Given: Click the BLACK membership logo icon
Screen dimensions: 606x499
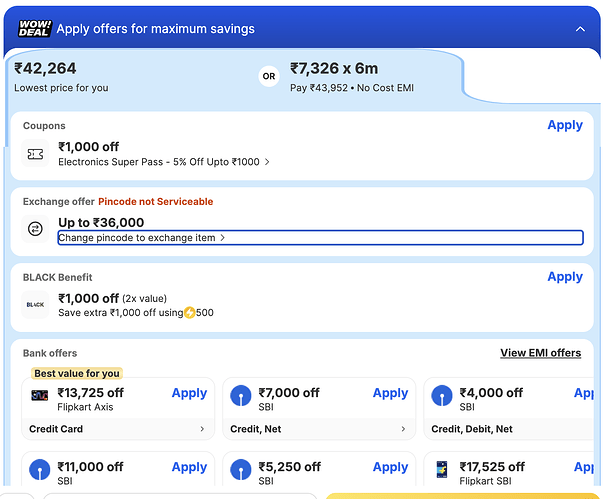Looking at the screenshot, I should coord(36,305).
